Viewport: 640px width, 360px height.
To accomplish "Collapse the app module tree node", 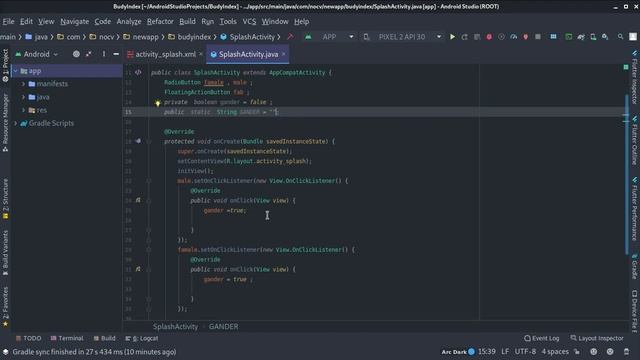I will (16, 71).
